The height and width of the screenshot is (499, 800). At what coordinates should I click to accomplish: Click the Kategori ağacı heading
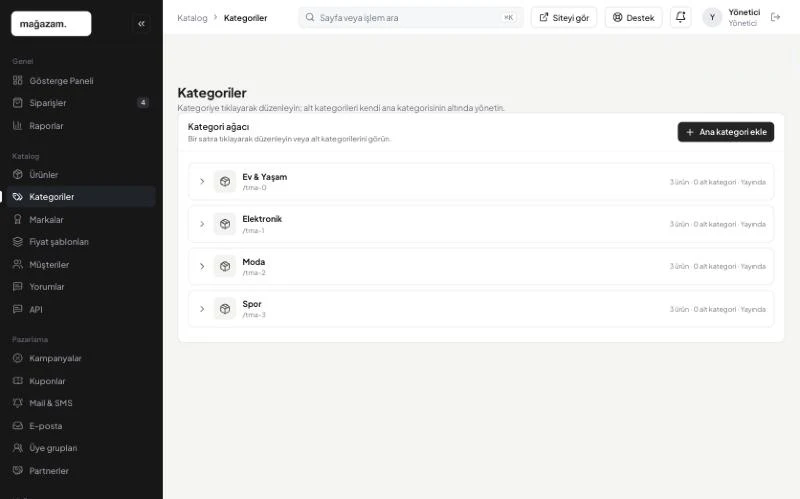(x=218, y=127)
